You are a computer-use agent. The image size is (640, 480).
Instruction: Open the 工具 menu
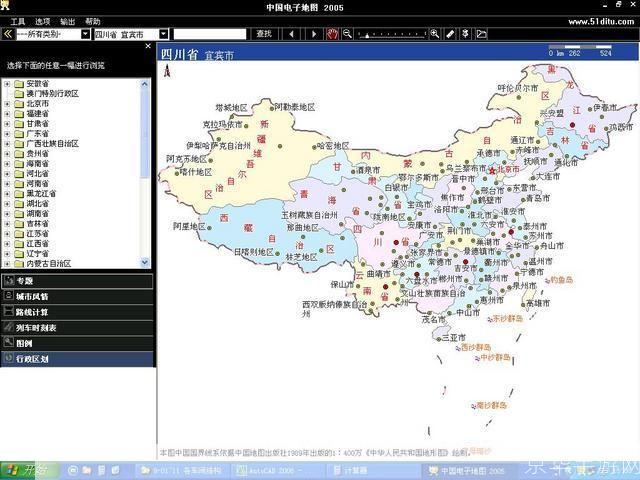pos(18,21)
